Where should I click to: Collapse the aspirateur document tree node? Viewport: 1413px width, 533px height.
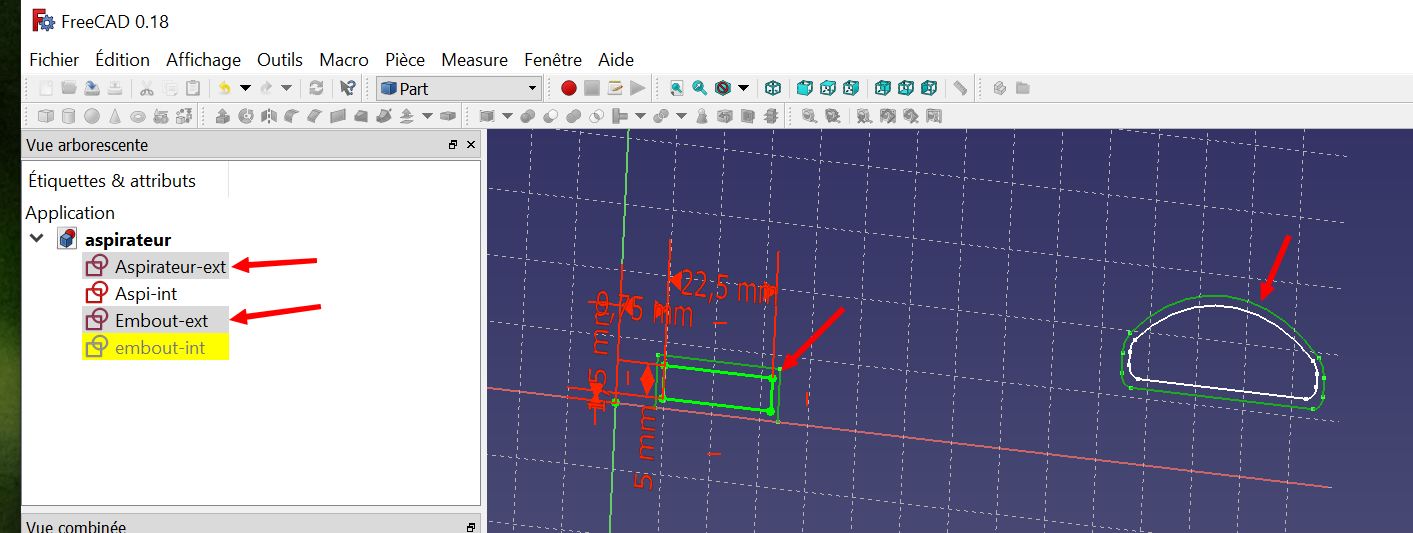37,239
